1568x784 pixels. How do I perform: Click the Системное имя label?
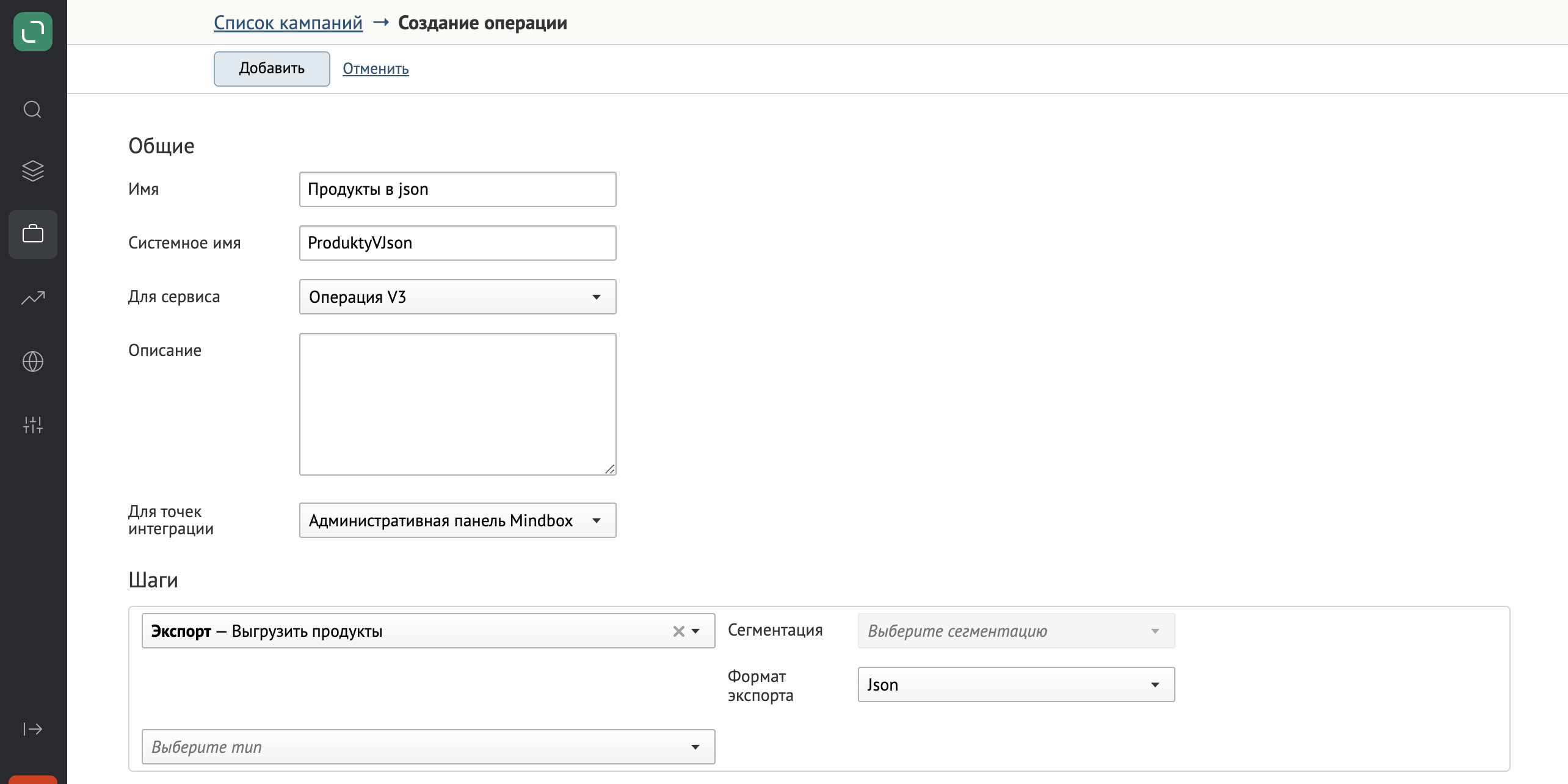184,243
